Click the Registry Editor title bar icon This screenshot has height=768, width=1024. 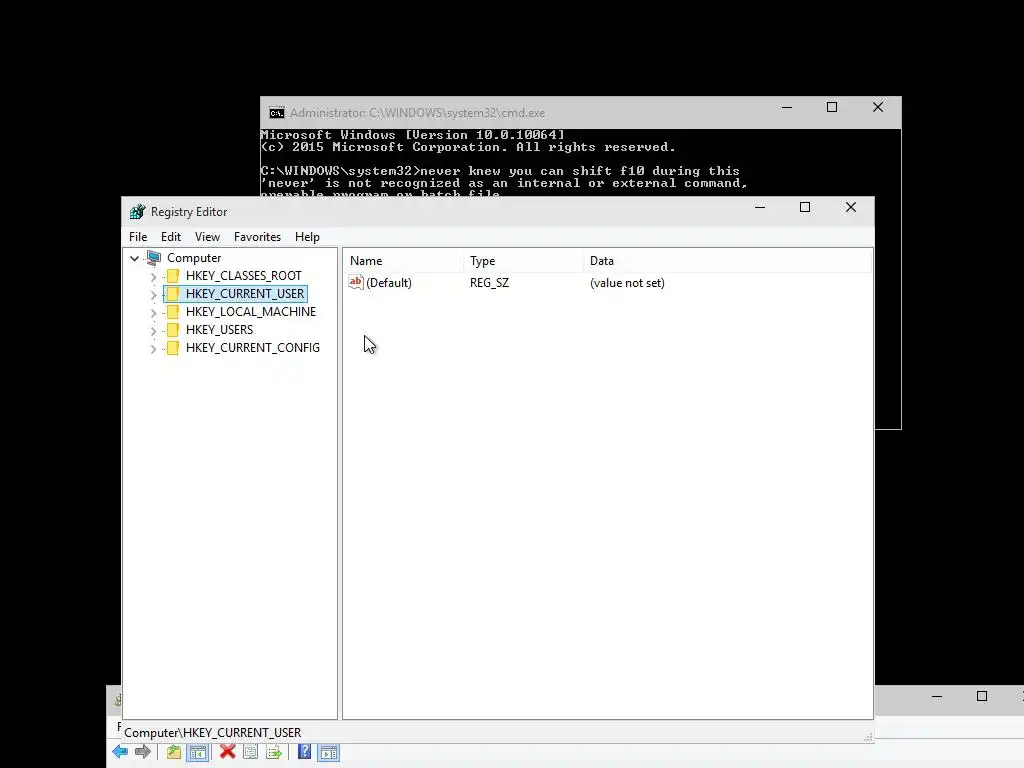pyautogui.click(x=137, y=212)
